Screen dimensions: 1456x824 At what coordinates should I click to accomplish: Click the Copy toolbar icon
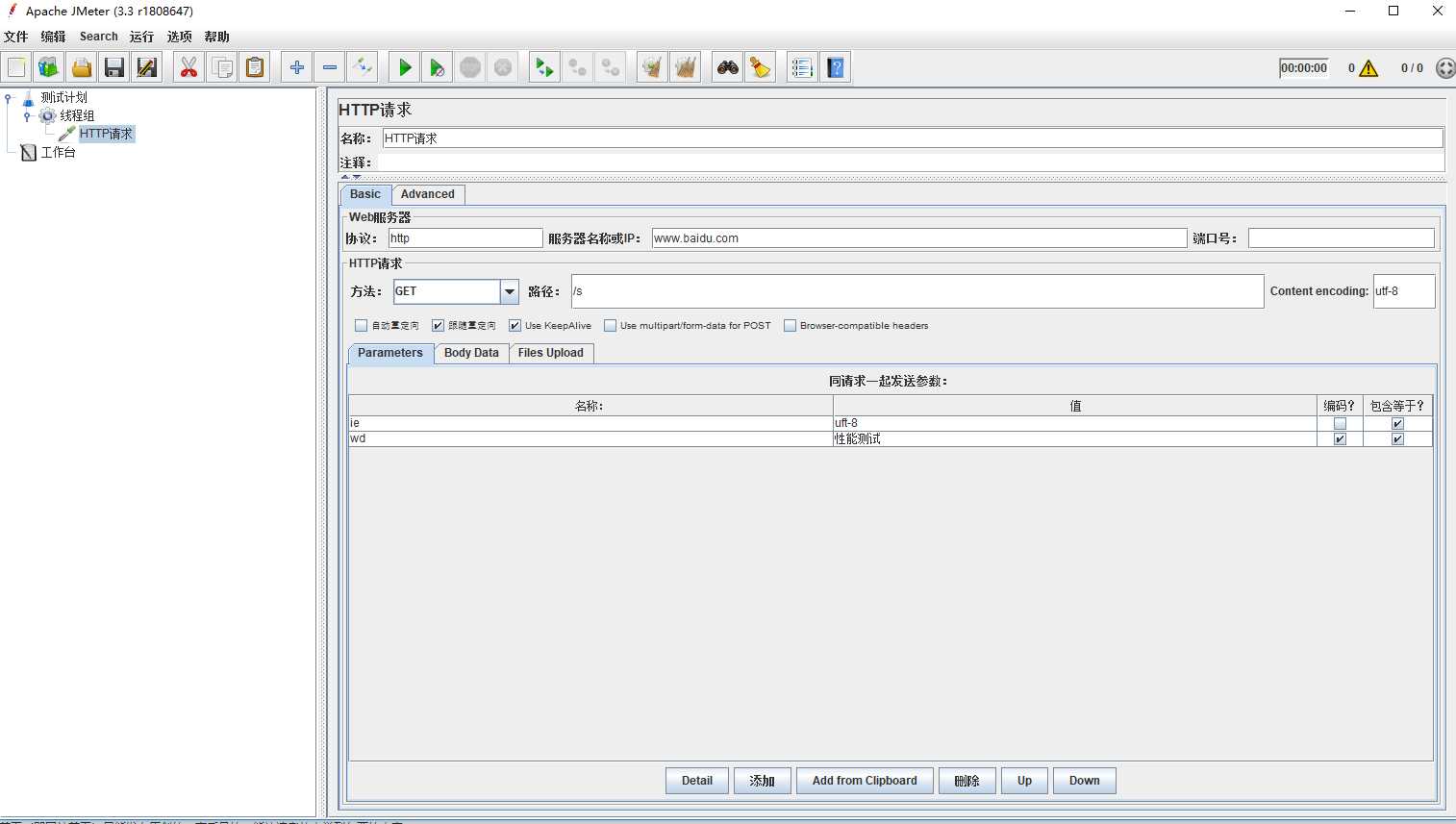click(222, 67)
